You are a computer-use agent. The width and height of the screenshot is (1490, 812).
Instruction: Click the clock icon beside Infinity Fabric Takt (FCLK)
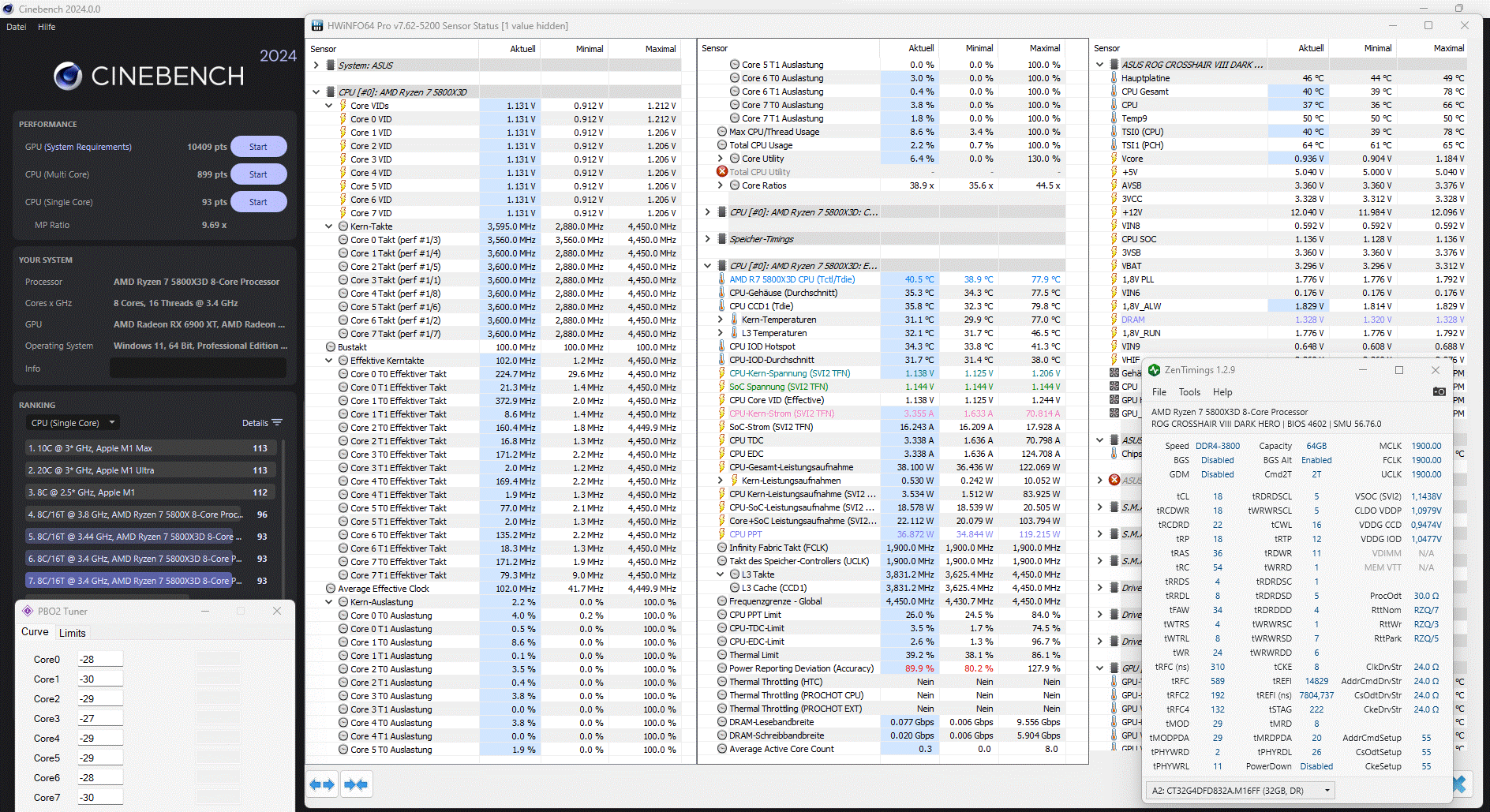[x=722, y=548]
